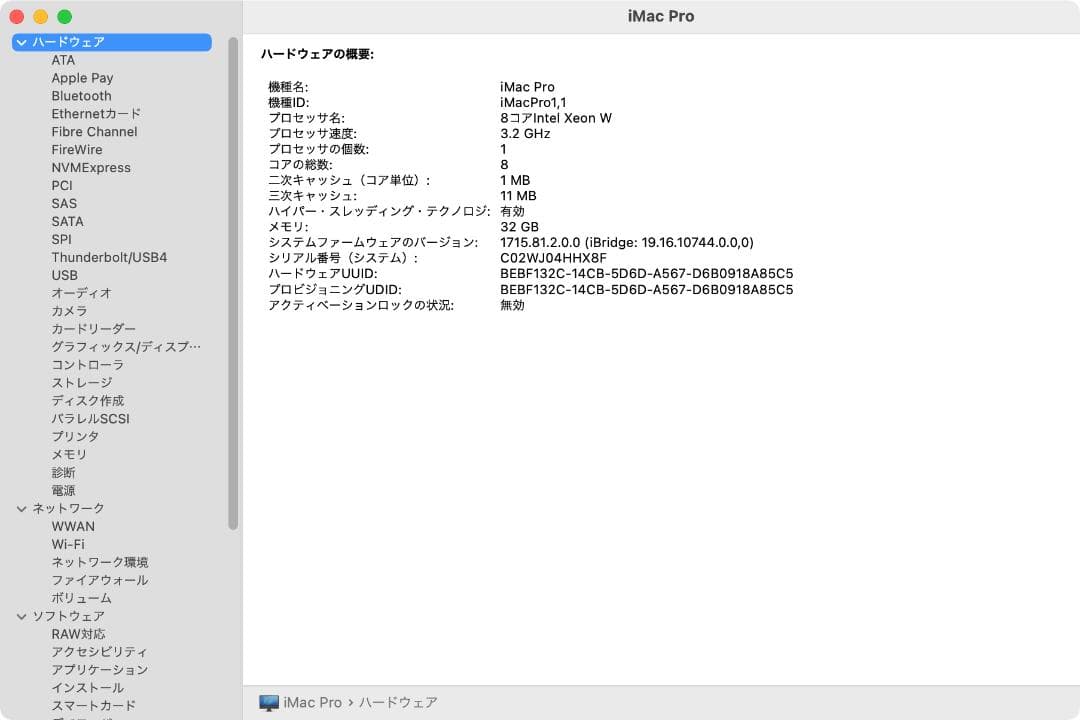Select Bluetooth in the hardware sidebar

(81, 96)
